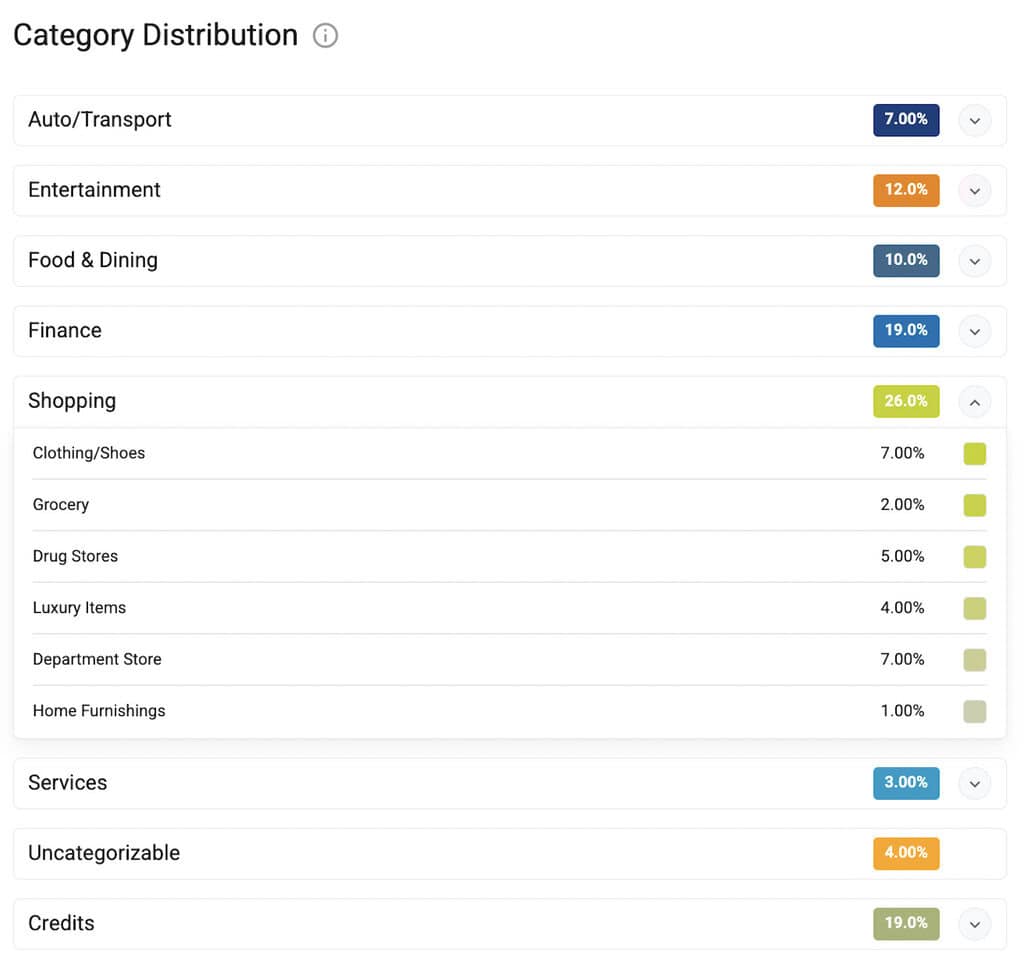Click the 26.0% Shopping percentage badge

[x=906, y=402]
